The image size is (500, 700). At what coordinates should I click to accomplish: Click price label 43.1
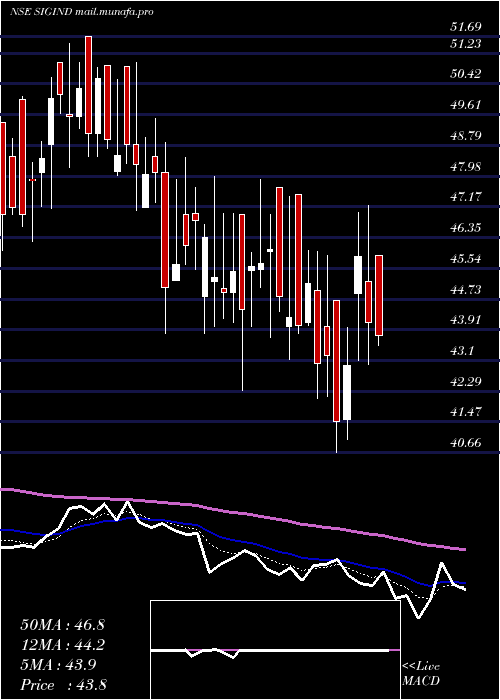tap(462, 351)
